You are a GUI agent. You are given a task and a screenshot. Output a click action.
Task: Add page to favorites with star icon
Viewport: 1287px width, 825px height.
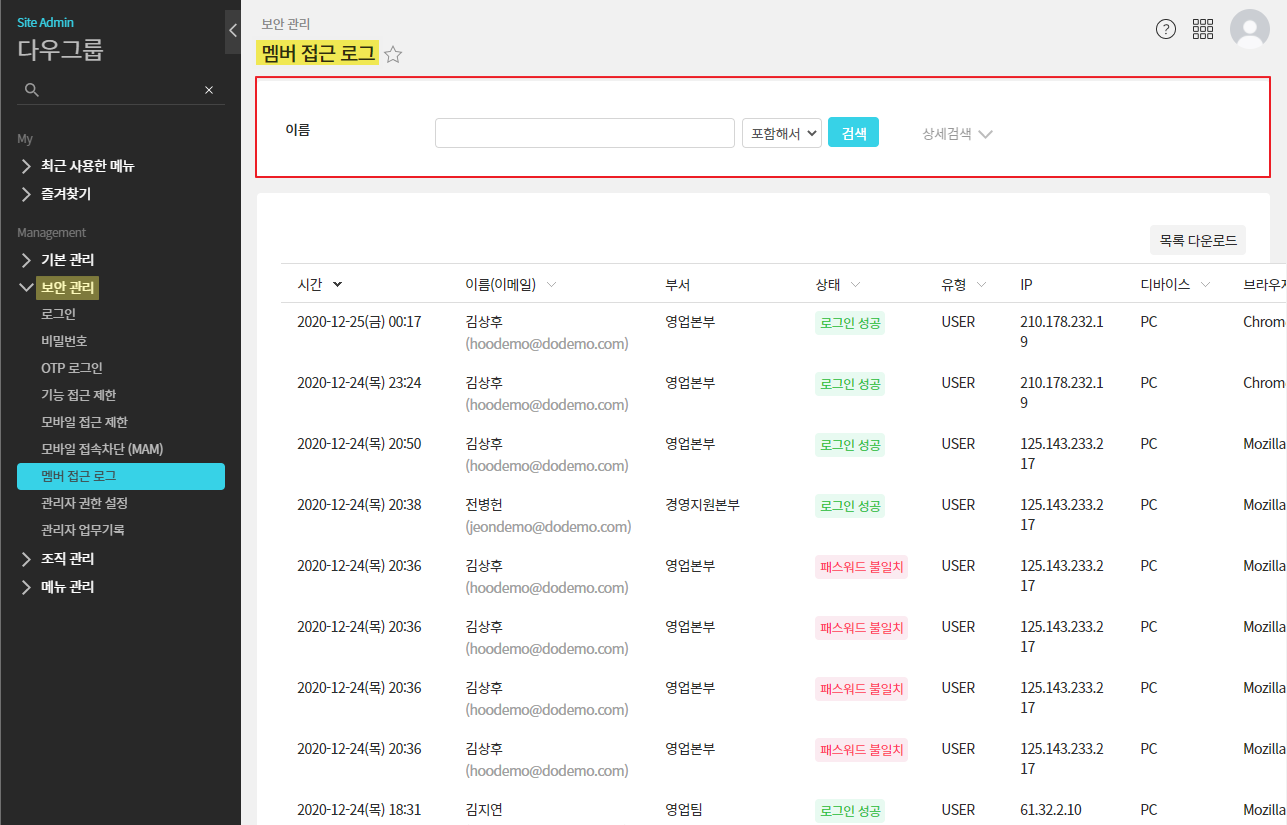point(393,55)
